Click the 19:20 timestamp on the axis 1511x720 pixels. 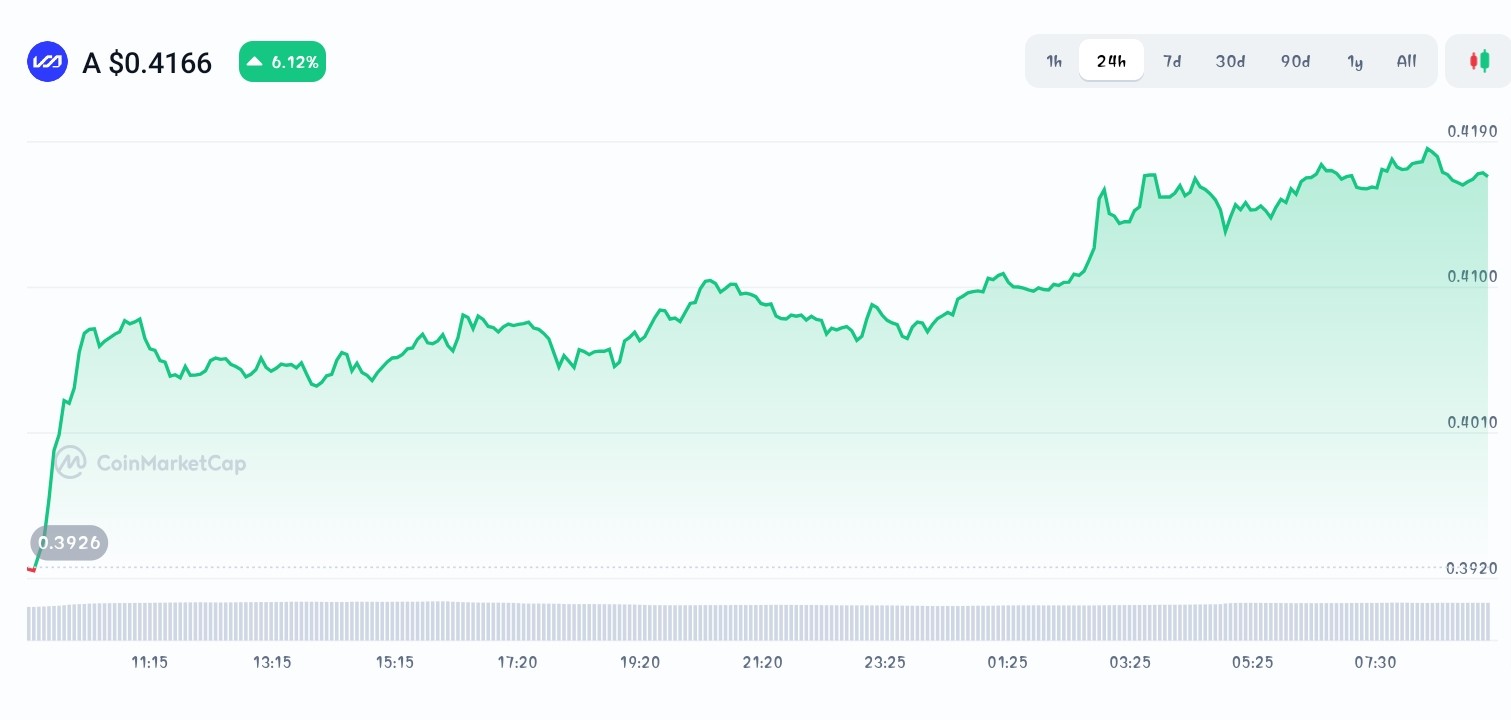640,662
